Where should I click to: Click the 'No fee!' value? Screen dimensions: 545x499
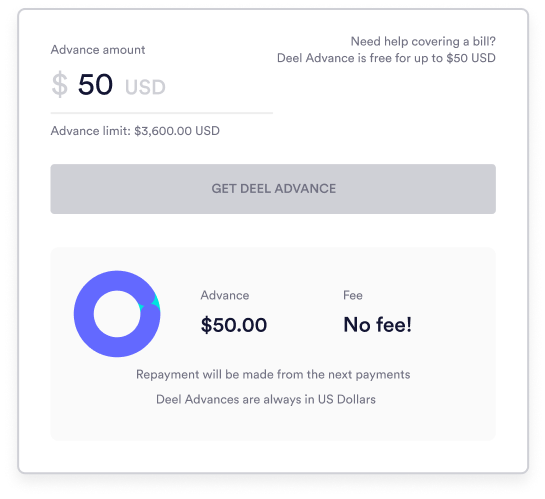(x=377, y=325)
